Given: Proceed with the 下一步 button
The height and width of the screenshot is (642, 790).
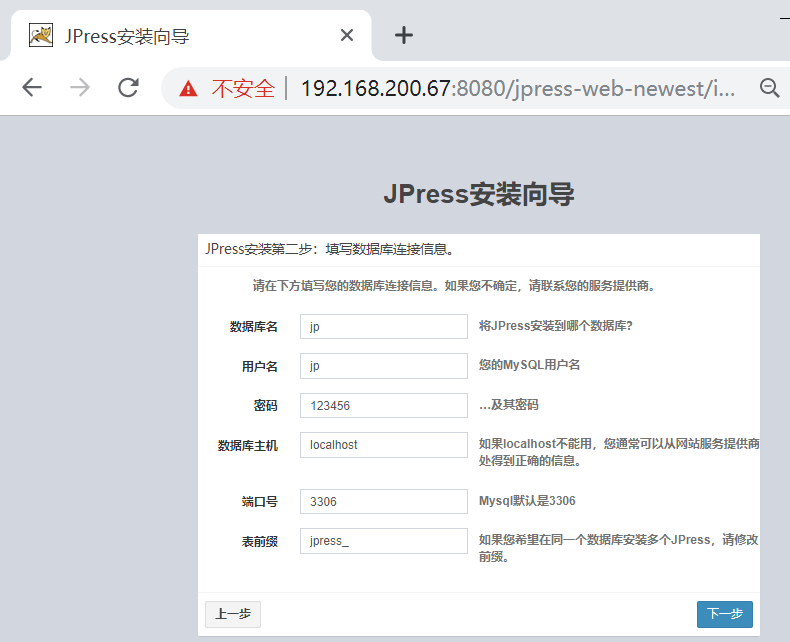Looking at the screenshot, I should pos(725,614).
